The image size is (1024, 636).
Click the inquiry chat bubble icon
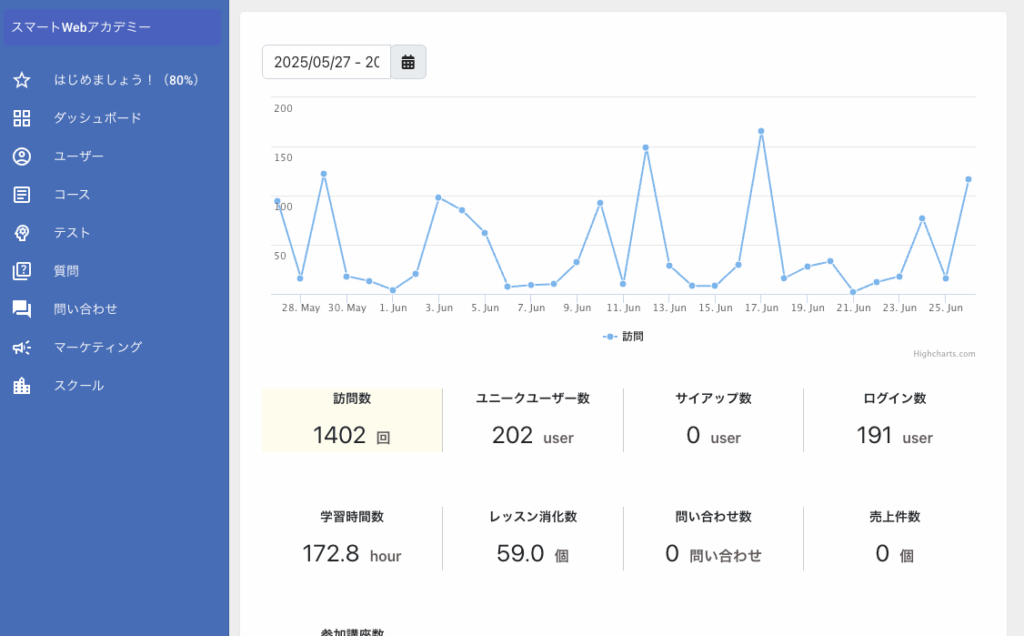[x=22, y=310]
